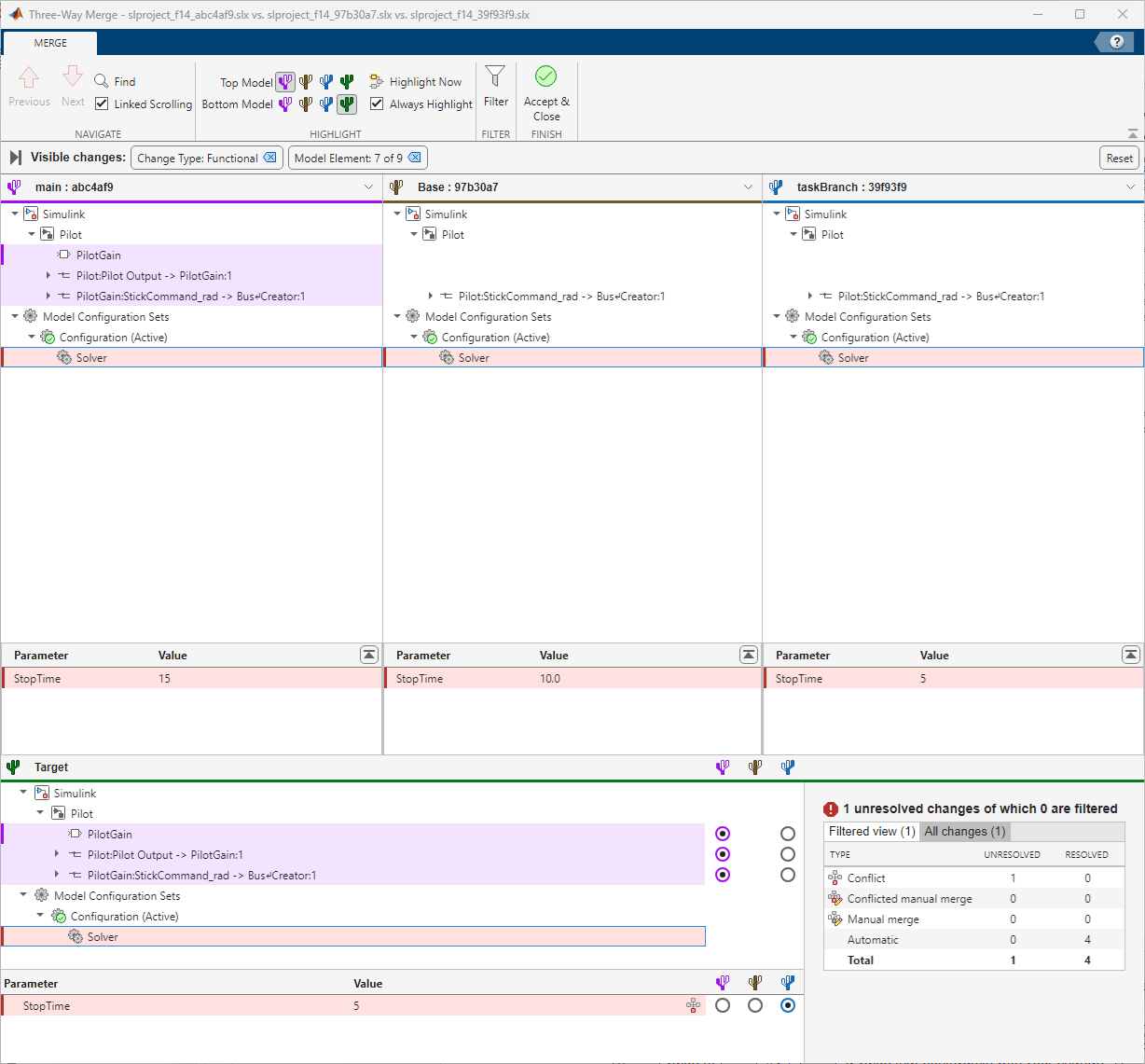Click the Reset filters button
The width and height of the screenshot is (1145, 1064).
click(1119, 158)
